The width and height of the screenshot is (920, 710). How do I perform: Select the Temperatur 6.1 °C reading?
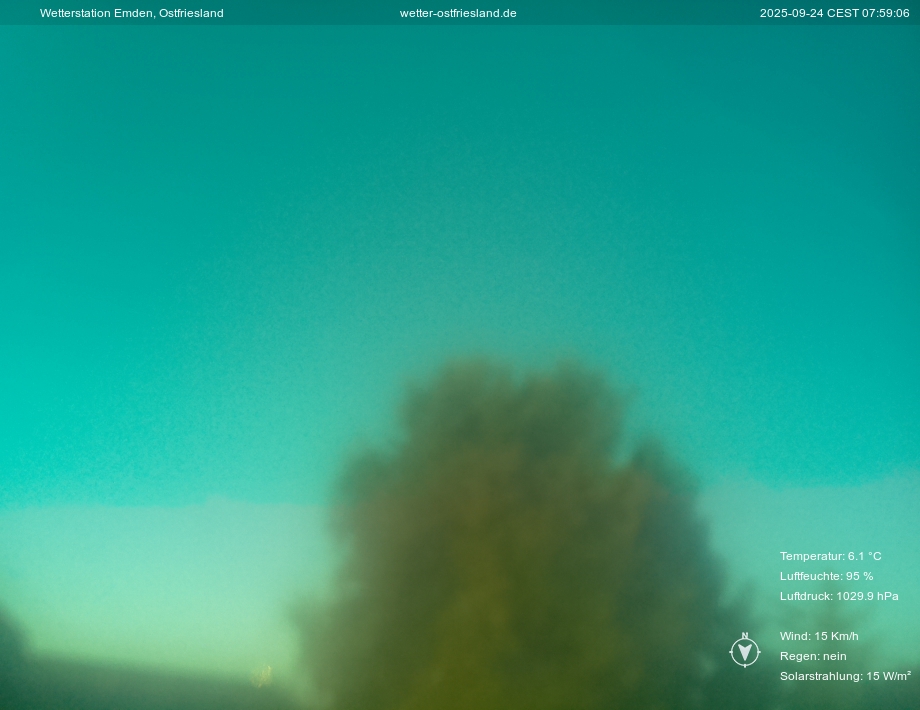point(830,556)
